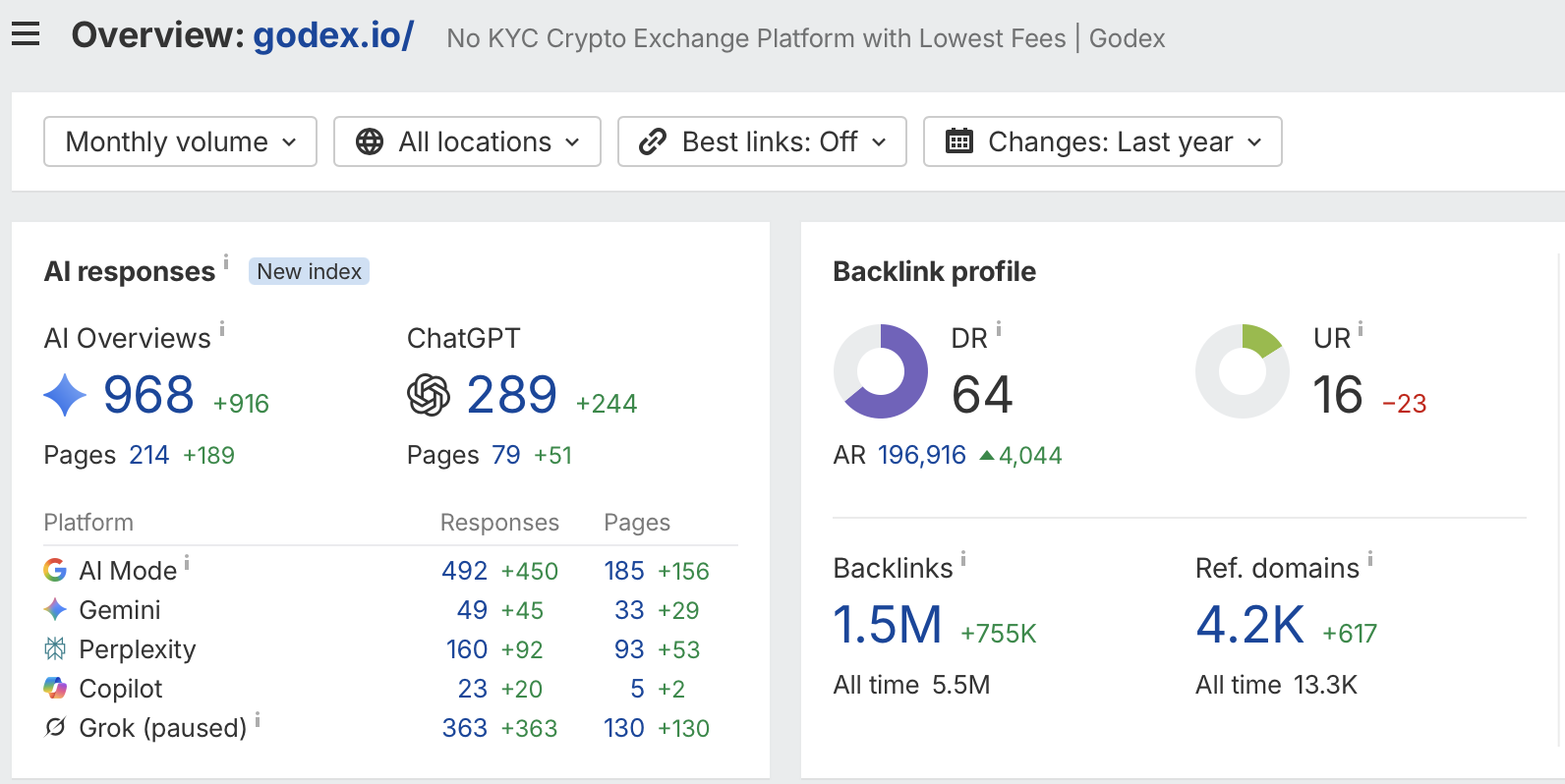Open Grok pages value 130

[x=624, y=728]
